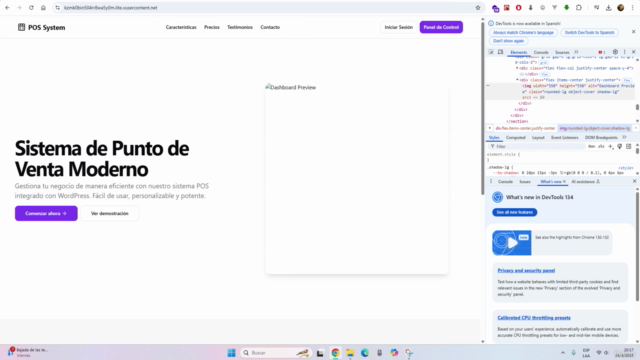Screen dimensions: 640x360
Task: Open the DevTools customize three-dot menu
Action: tap(624, 52)
